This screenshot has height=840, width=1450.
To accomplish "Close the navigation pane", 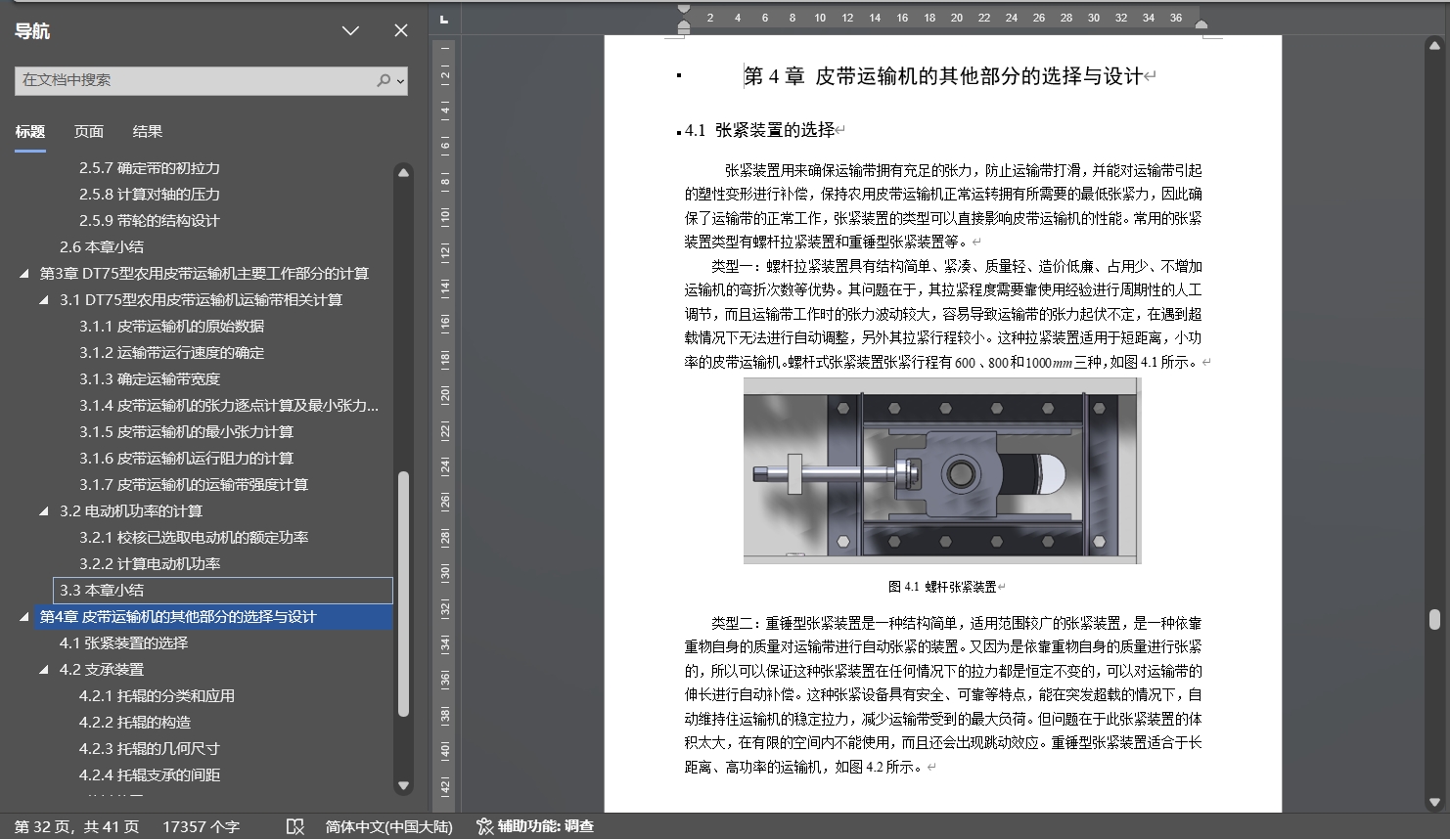I will (x=401, y=31).
